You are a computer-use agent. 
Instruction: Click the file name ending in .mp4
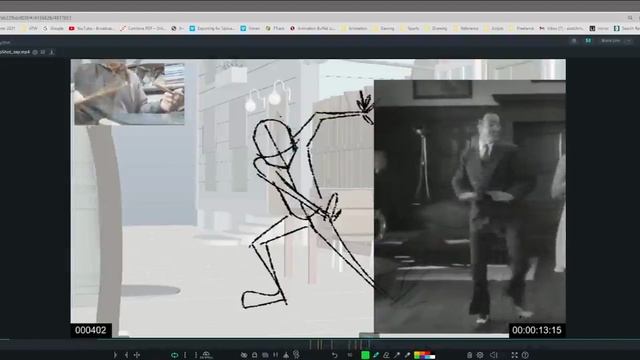pyautogui.click(x=15, y=52)
